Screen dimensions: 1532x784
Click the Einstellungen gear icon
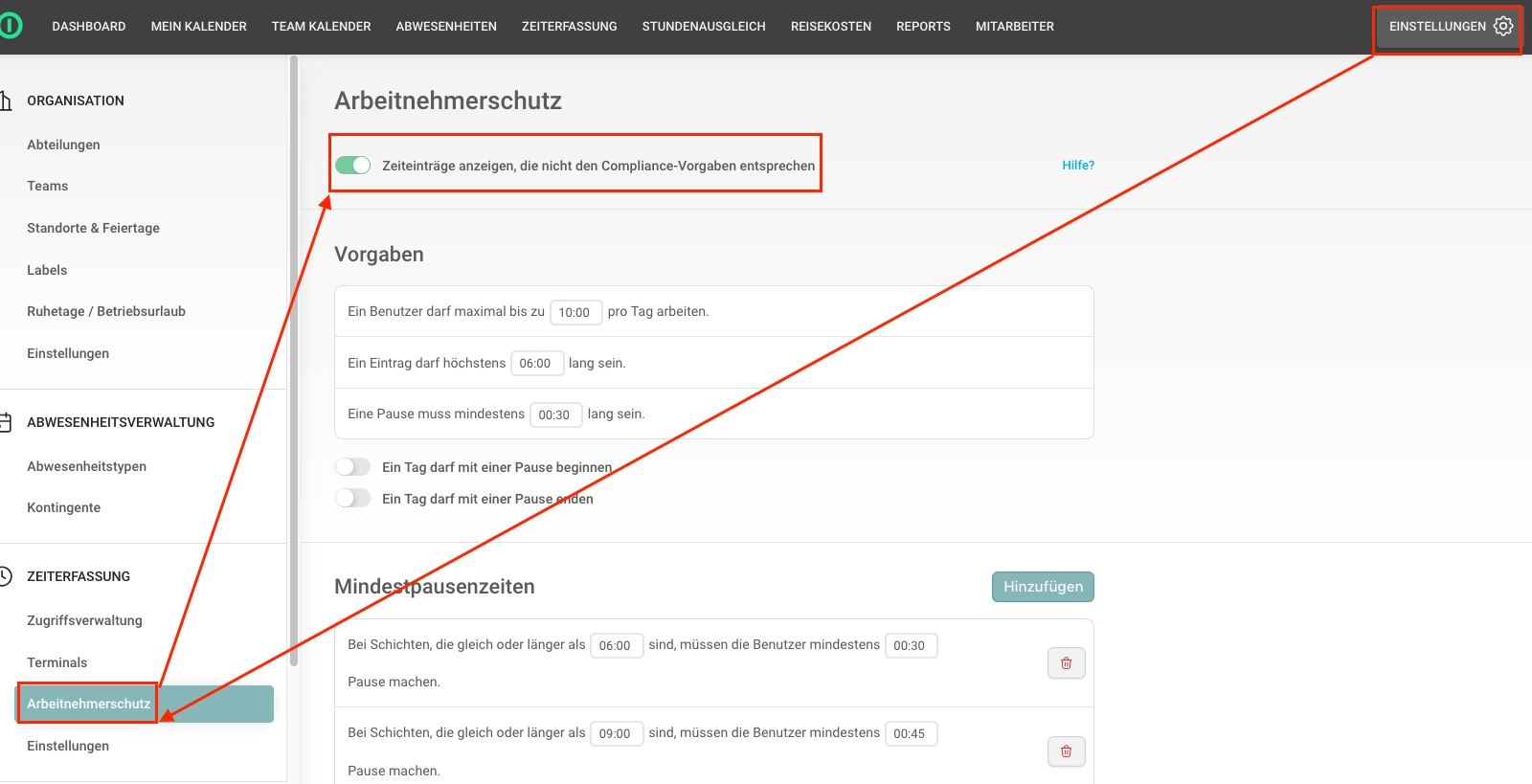pyautogui.click(x=1503, y=26)
